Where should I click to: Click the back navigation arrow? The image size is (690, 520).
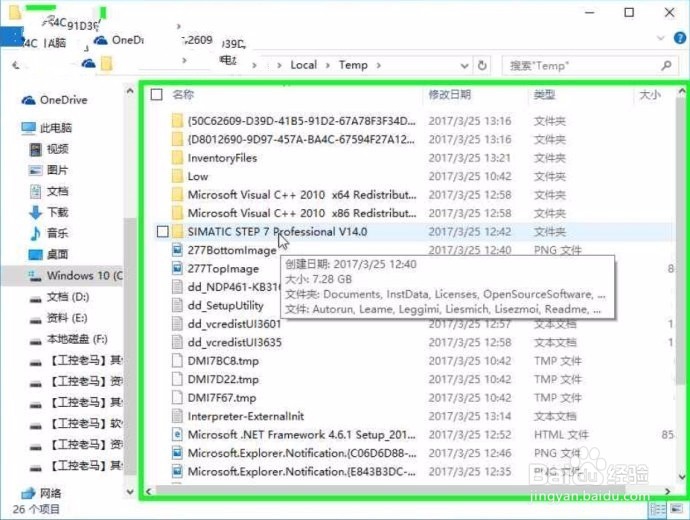(16, 66)
